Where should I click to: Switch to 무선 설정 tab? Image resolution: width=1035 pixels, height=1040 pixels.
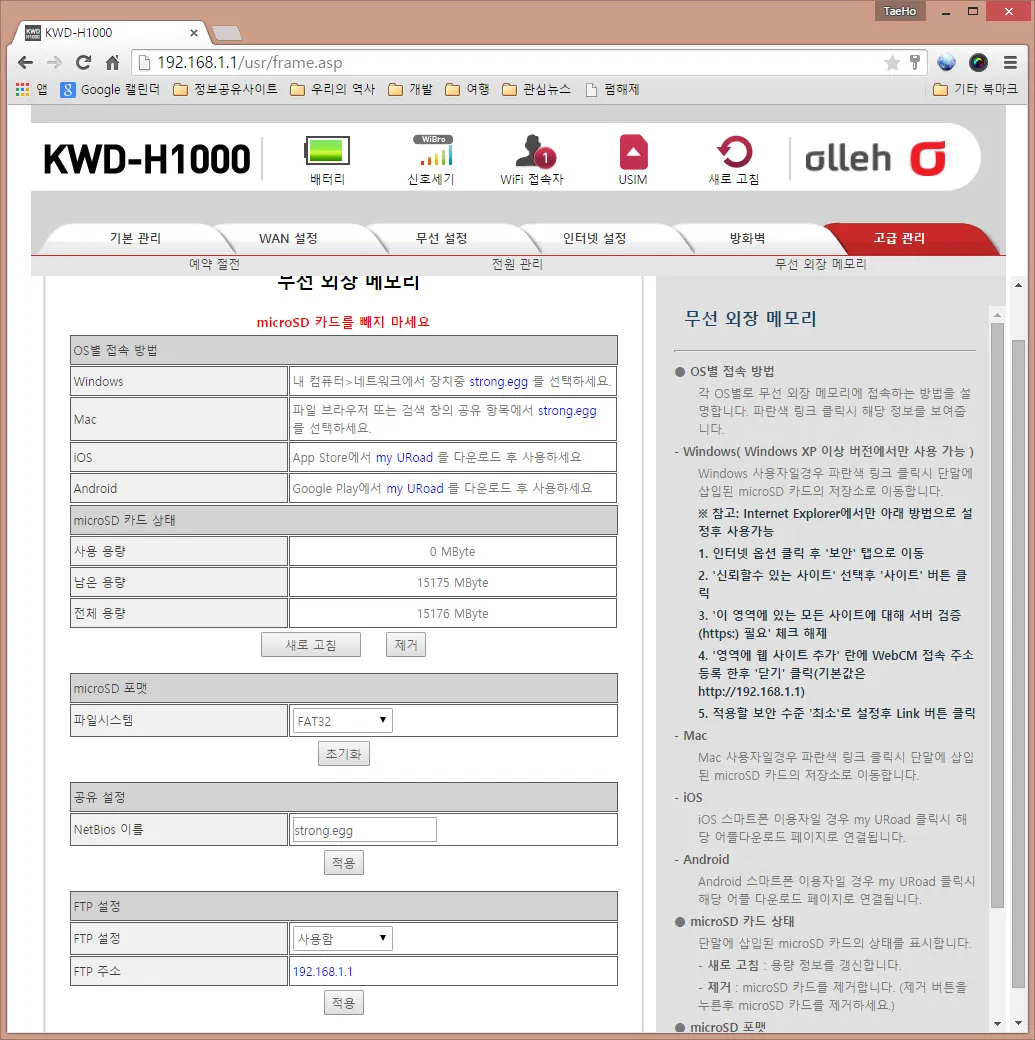[x=441, y=238]
